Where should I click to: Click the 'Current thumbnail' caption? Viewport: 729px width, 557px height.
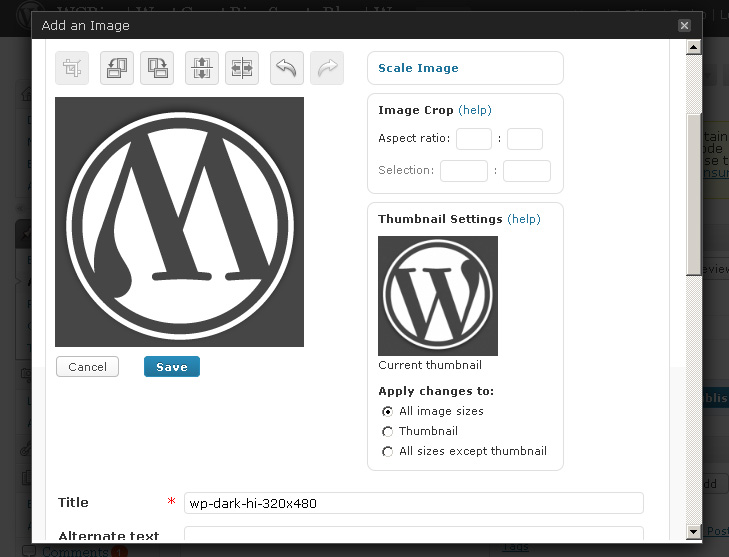point(430,365)
